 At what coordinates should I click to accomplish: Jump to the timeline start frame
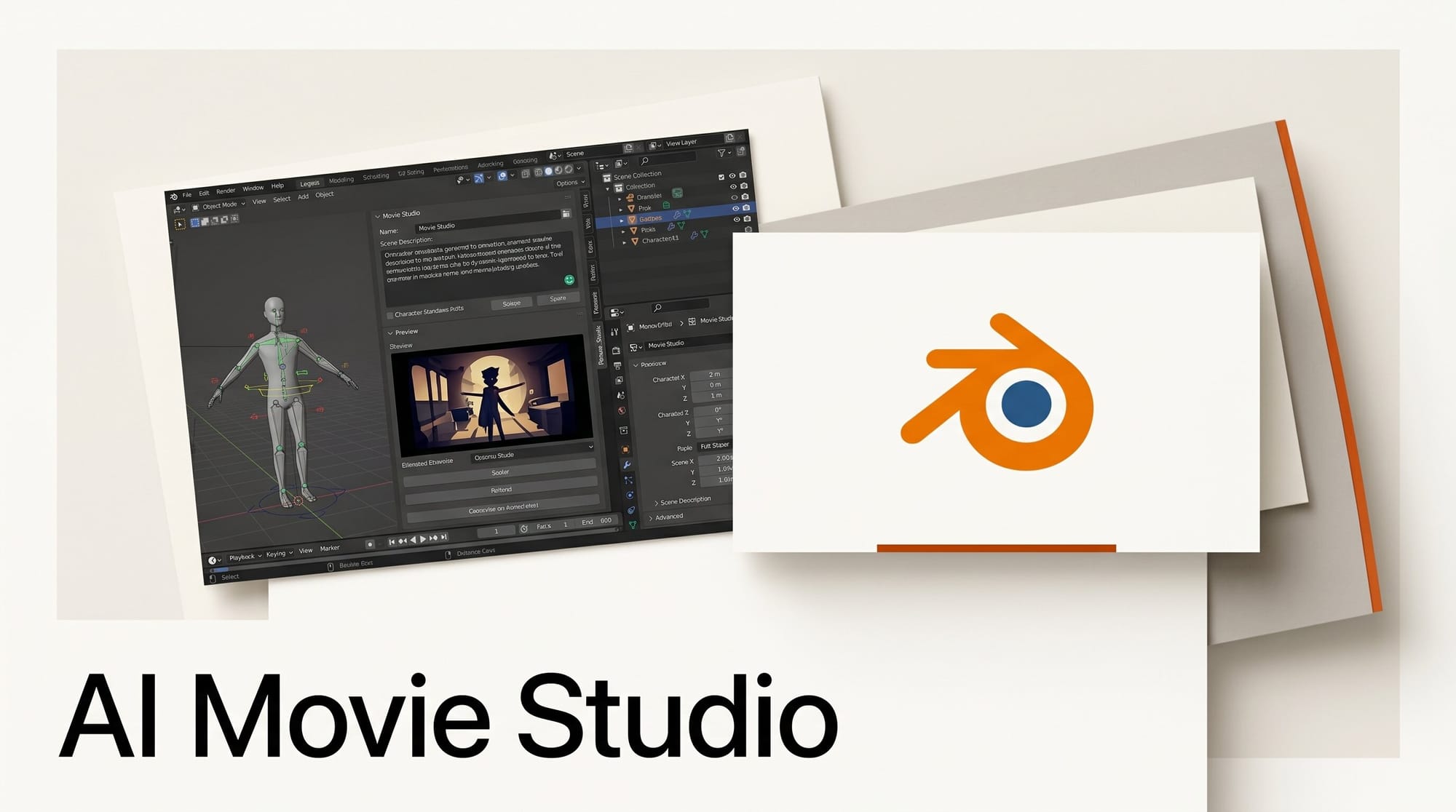(x=392, y=542)
